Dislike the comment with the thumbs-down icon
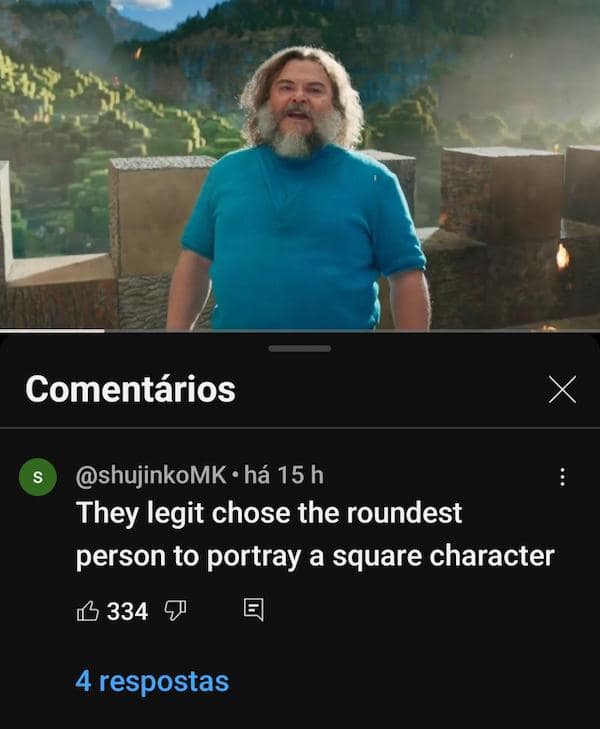Image resolution: width=600 pixels, height=729 pixels. click(175, 610)
